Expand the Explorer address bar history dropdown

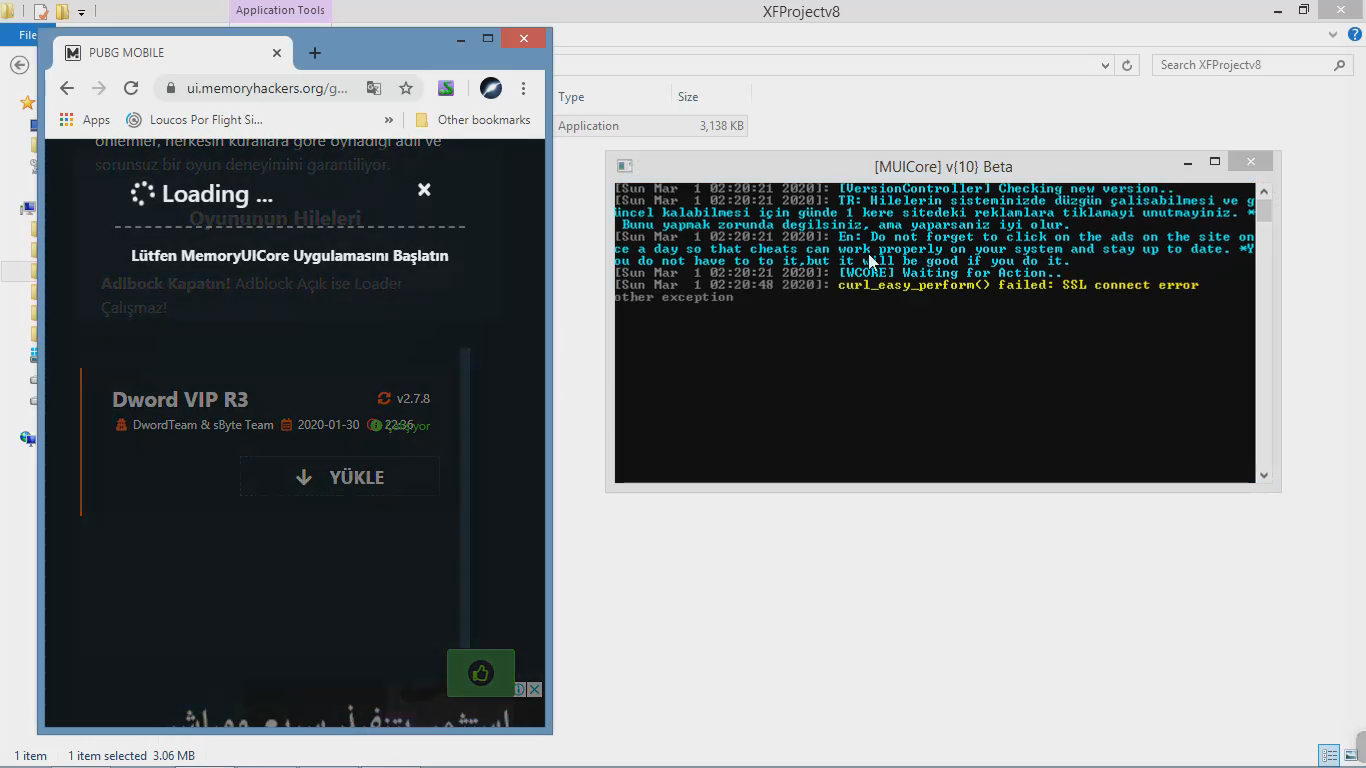1105,65
